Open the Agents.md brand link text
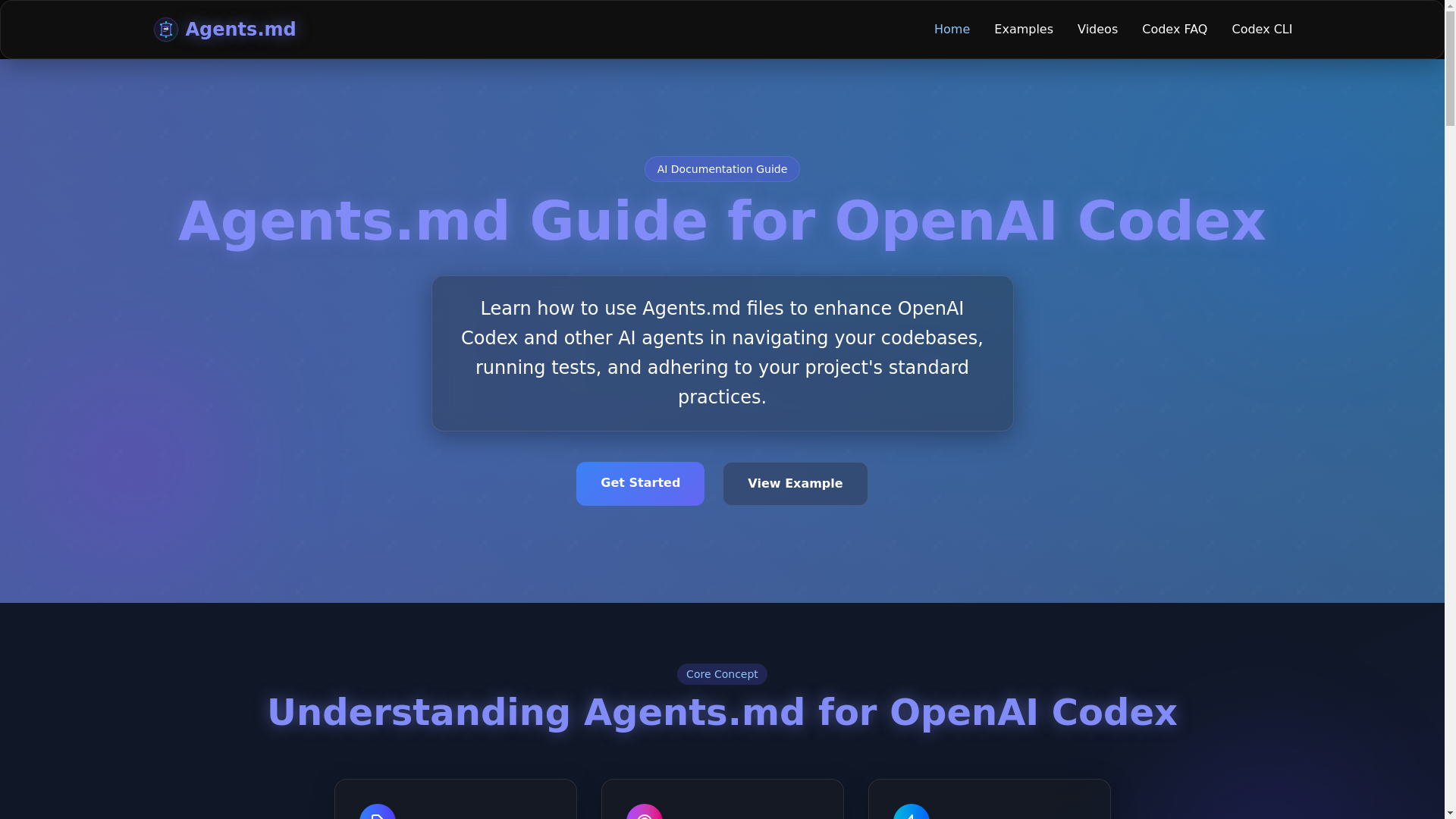The image size is (1456, 819). click(x=240, y=30)
